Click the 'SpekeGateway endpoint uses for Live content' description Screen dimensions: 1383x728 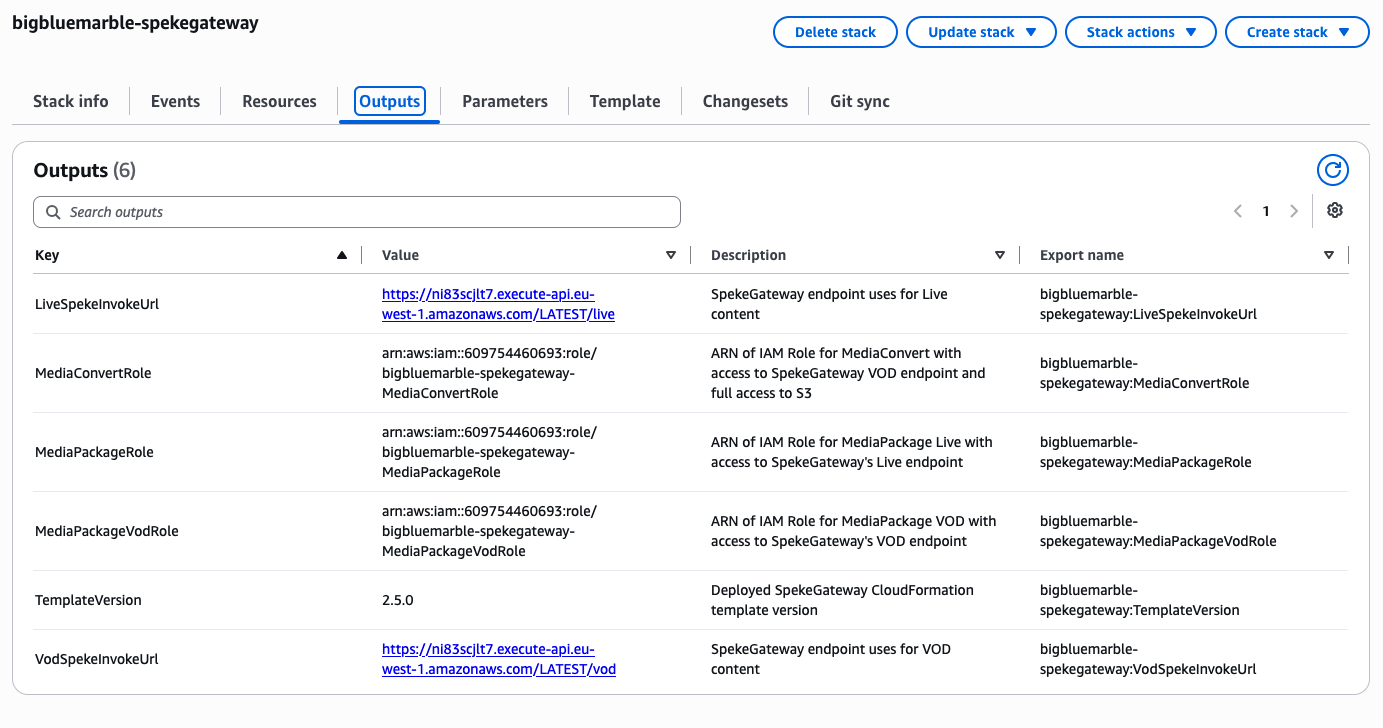[829, 304]
